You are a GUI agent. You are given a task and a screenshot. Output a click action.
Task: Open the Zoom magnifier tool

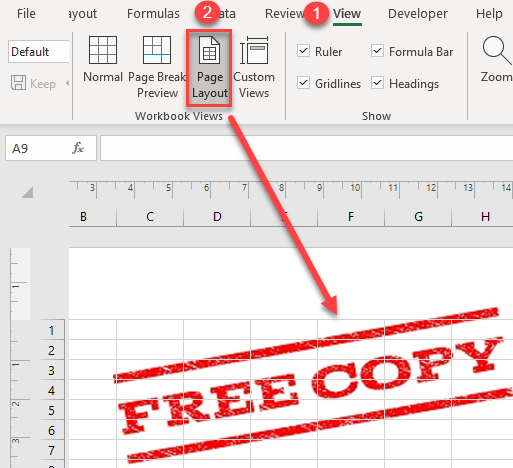click(496, 59)
